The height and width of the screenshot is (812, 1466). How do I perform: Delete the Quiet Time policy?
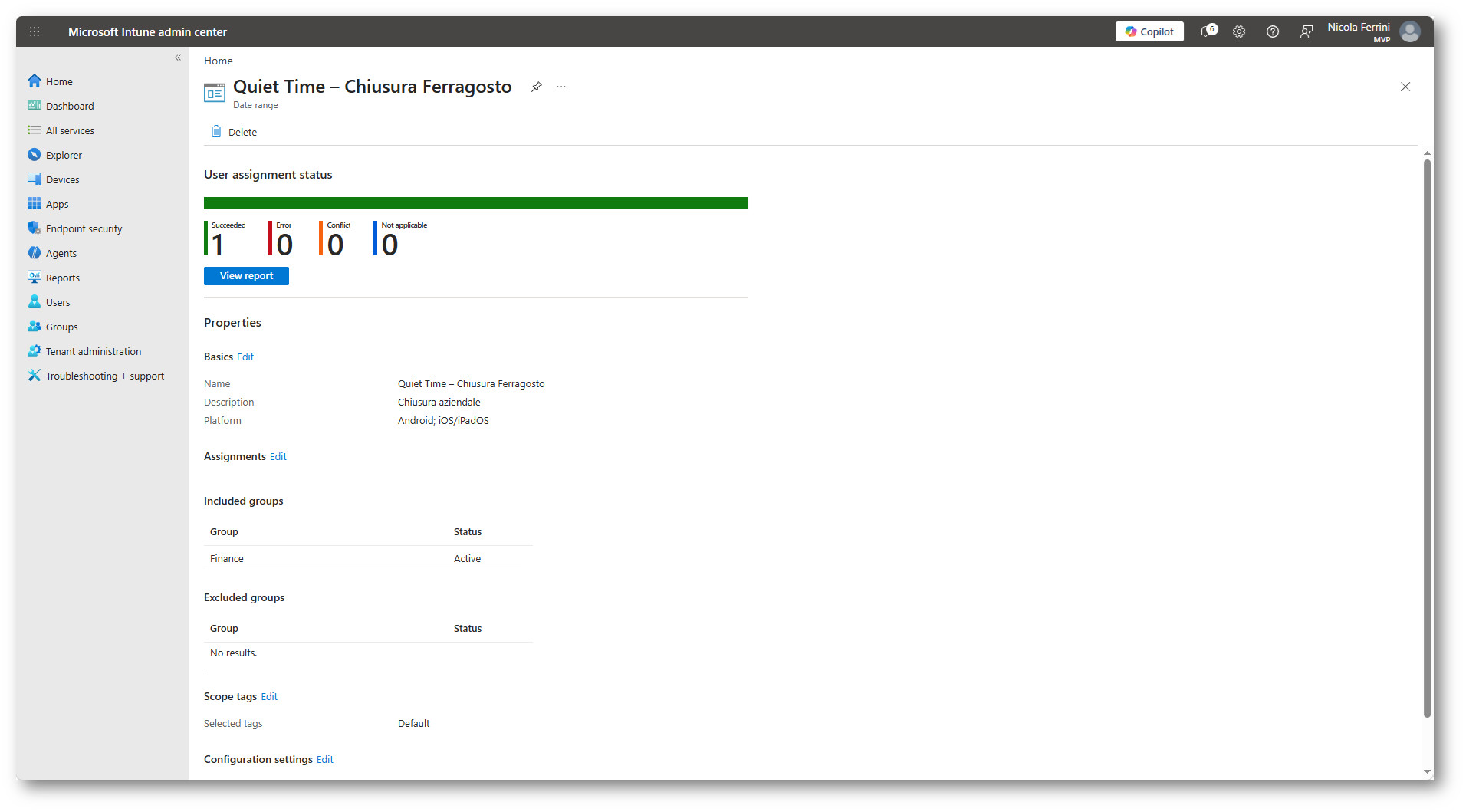click(x=234, y=132)
